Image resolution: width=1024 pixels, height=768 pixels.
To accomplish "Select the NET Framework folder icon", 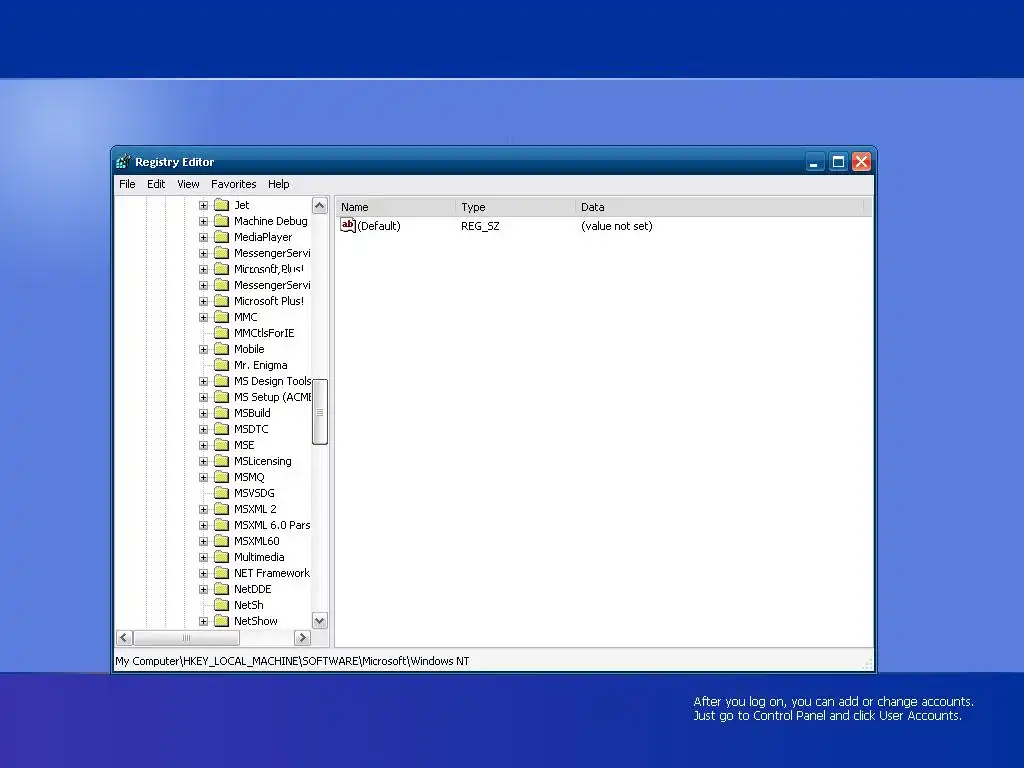I will 222,573.
